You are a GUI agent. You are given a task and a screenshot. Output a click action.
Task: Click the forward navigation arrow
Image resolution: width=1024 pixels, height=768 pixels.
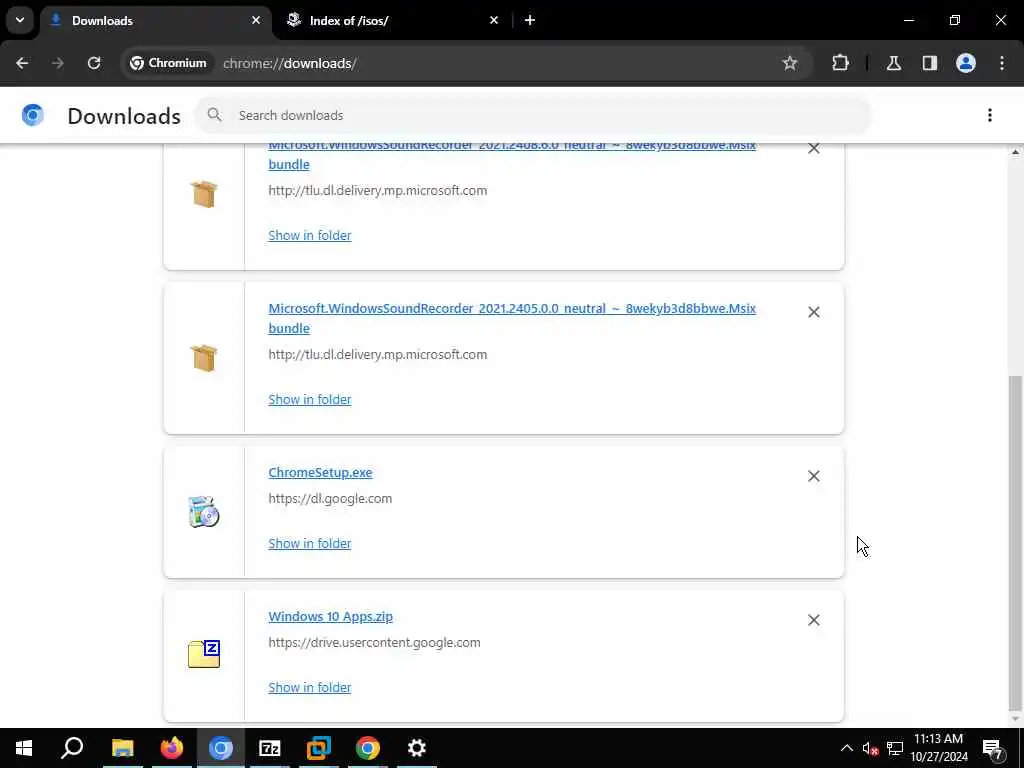coord(58,63)
